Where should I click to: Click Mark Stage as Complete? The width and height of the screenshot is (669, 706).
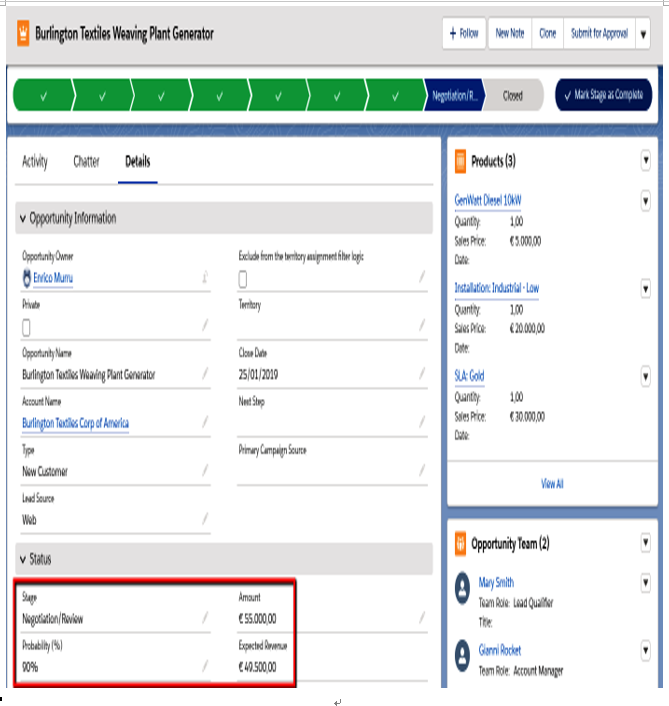click(603, 95)
